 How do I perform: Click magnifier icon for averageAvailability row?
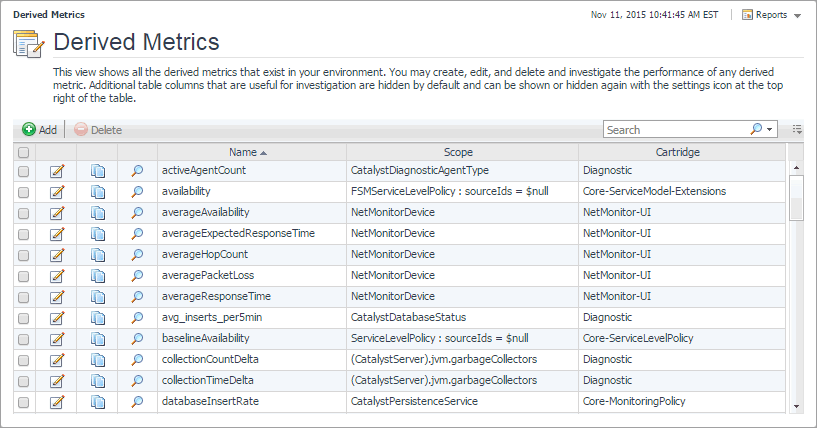coord(138,213)
